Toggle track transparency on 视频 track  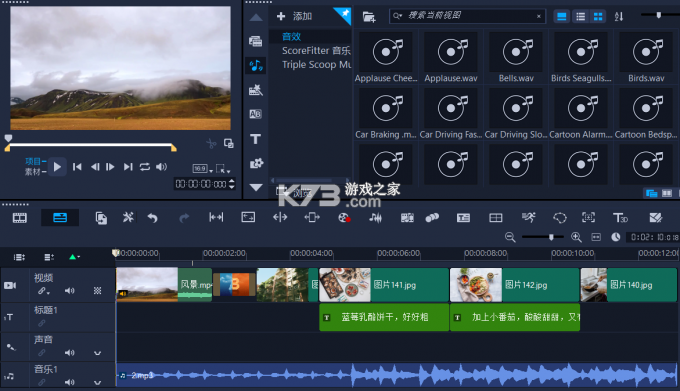click(x=98, y=291)
